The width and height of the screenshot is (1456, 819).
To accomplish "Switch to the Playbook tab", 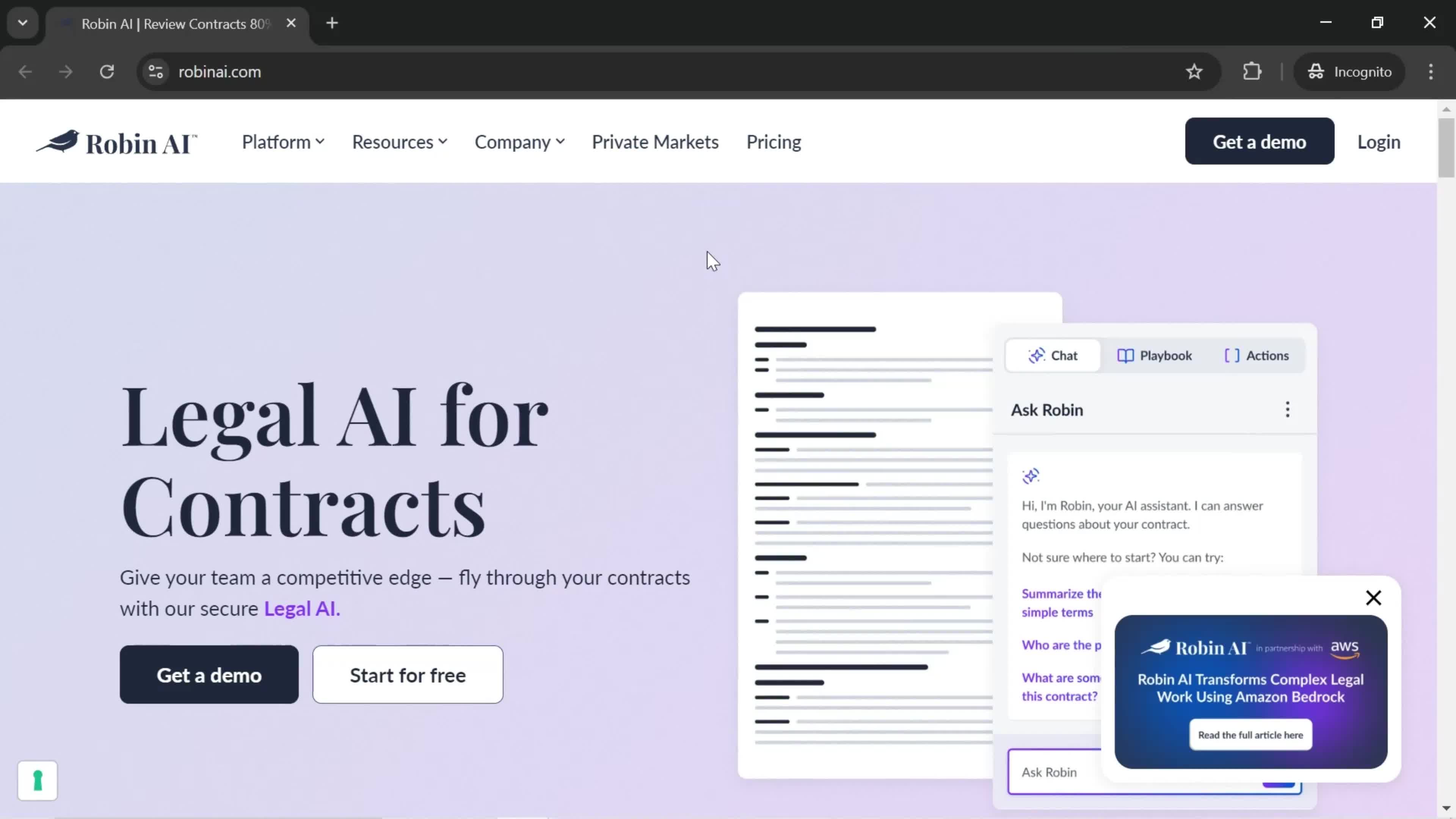I will 1155,355.
